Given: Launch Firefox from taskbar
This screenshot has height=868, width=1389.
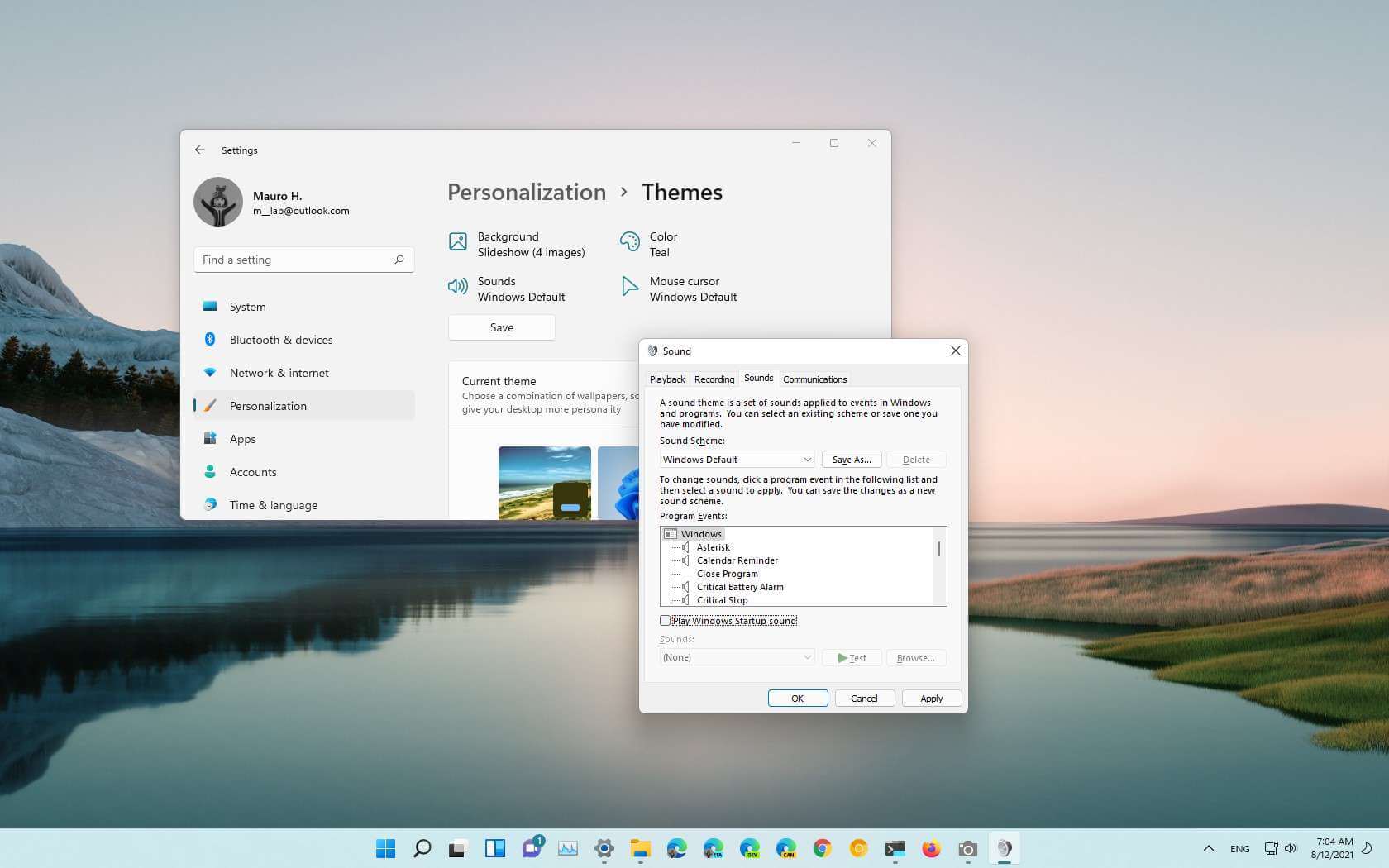Looking at the screenshot, I should (931, 848).
